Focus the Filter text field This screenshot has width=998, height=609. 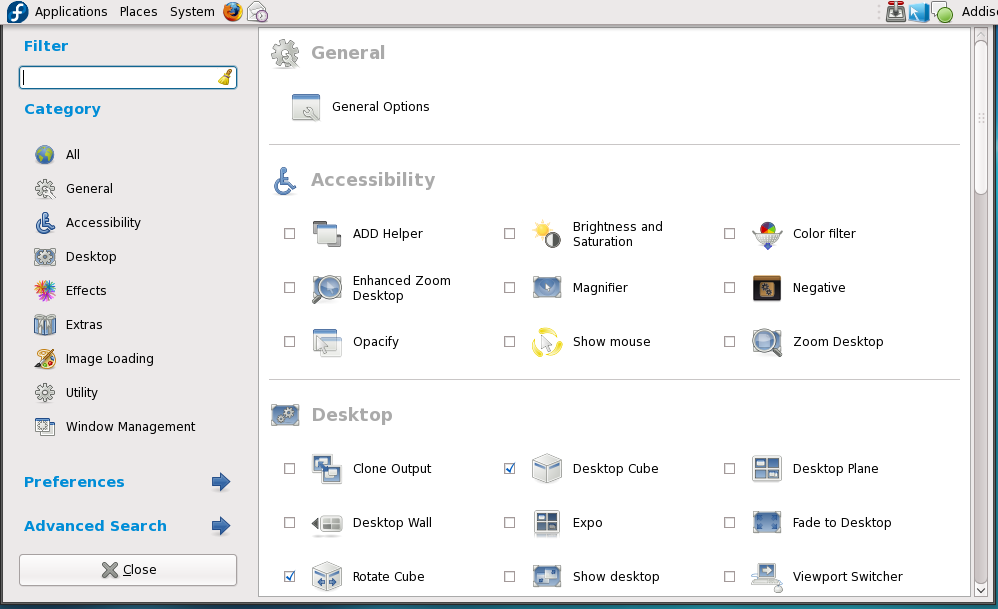[118, 78]
